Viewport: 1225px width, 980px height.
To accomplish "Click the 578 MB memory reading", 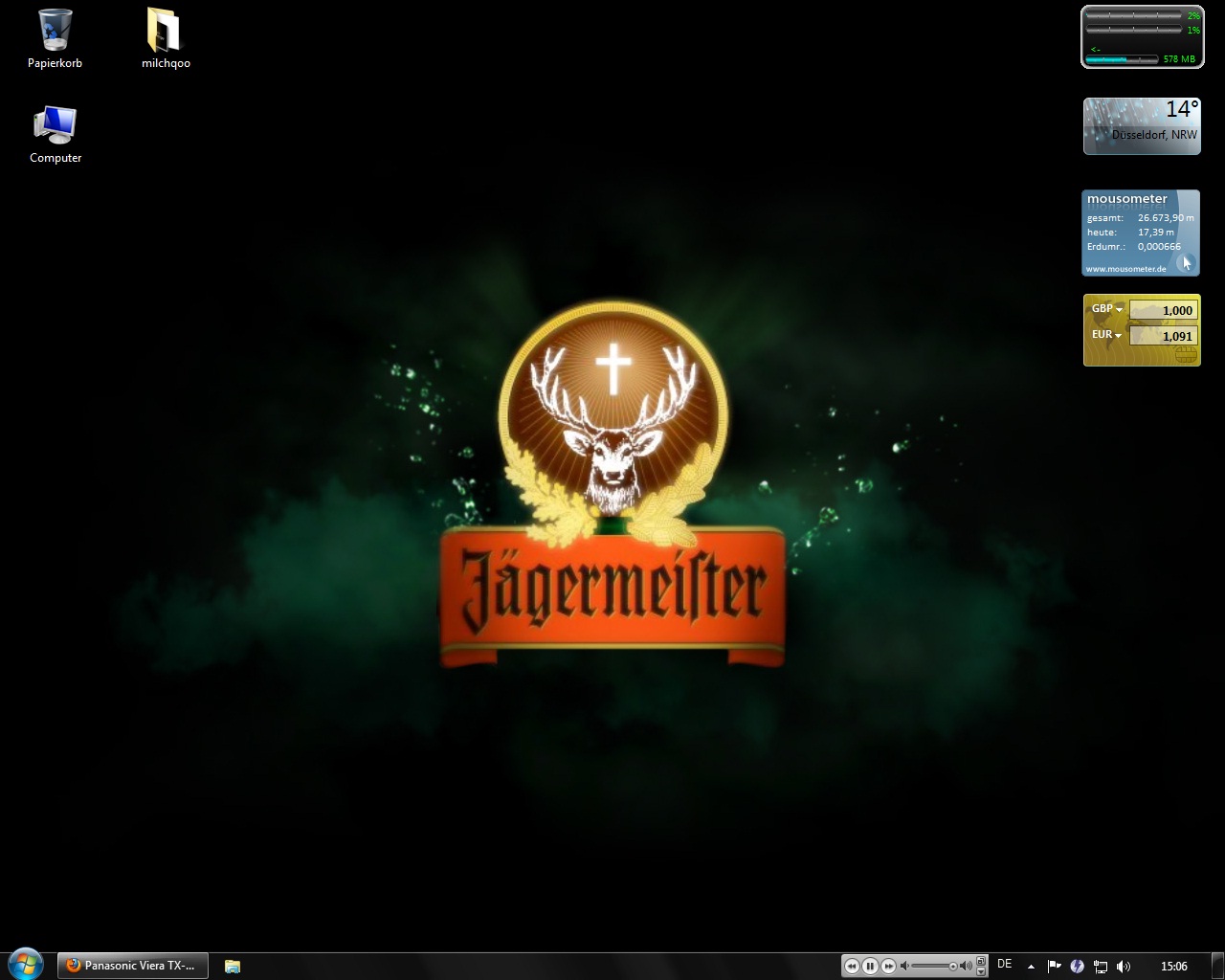I will pyautogui.click(x=1179, y=59).
